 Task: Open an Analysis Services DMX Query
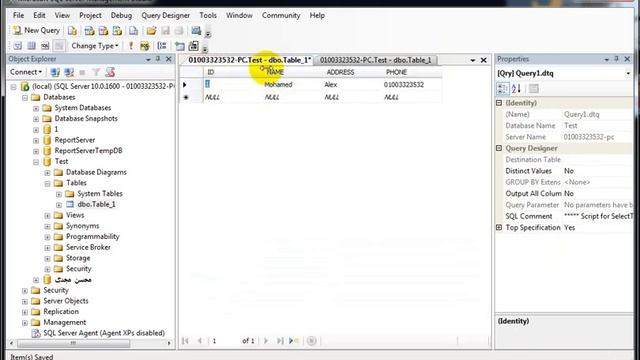103,31
